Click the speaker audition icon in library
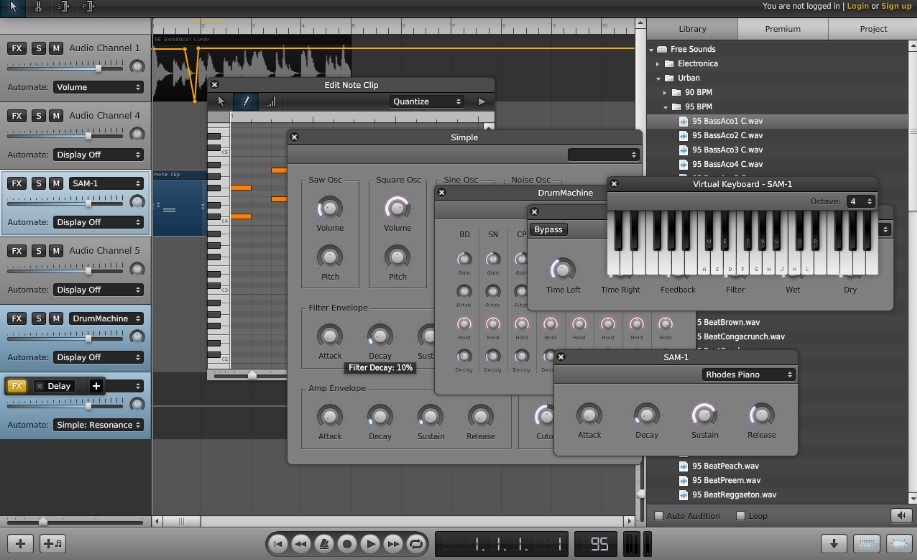 pos(901,516)
